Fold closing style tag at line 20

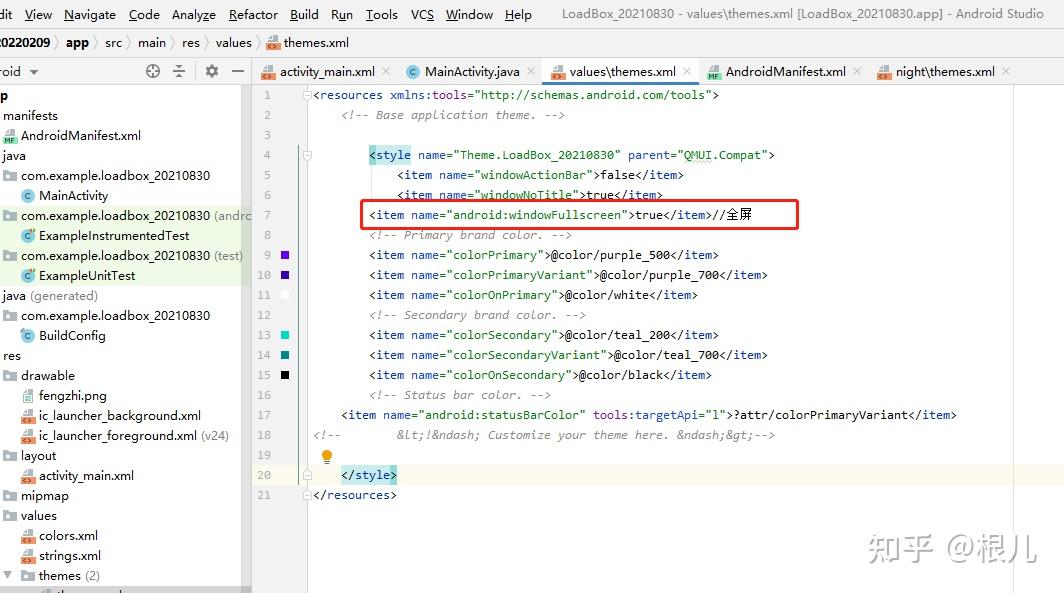(x=307, y=475)
